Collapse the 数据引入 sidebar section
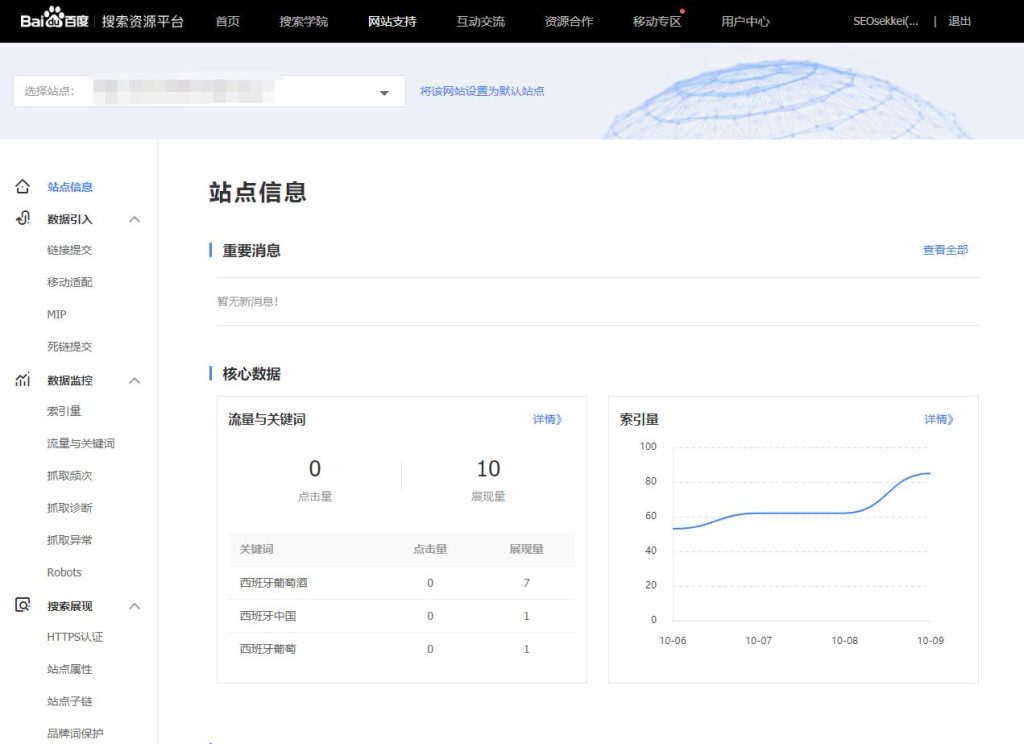Image resolution: width=1024 pixels, height=744 pixels. [135, 219]
